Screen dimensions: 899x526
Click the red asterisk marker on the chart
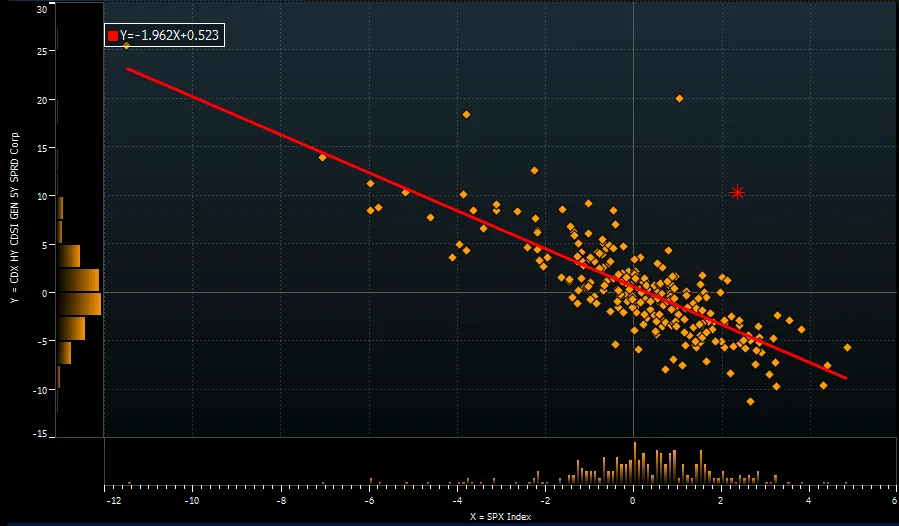click(x=737, y=192)
